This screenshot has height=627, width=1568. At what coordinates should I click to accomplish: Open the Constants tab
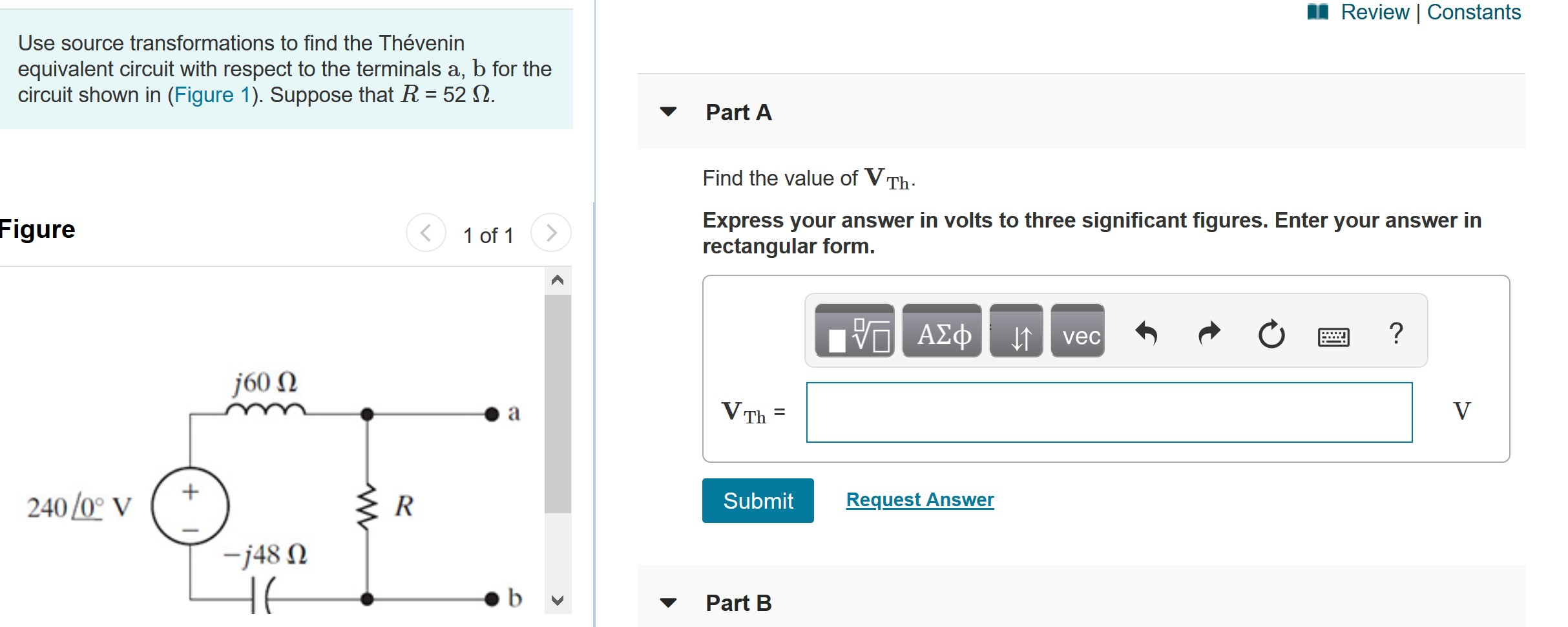coord(1474,12)
